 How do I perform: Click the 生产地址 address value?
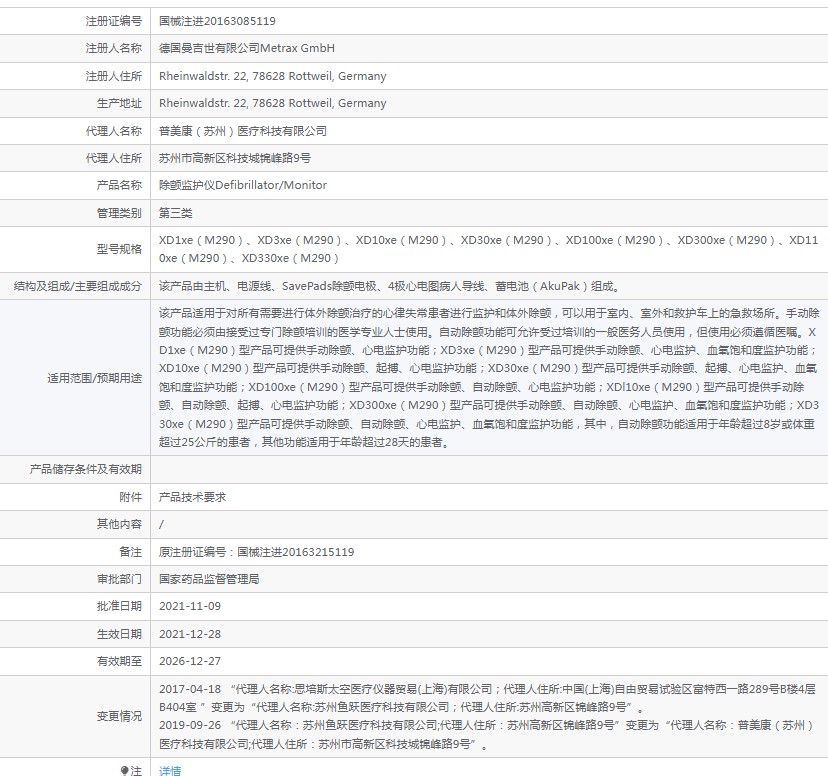click(272, 103)
